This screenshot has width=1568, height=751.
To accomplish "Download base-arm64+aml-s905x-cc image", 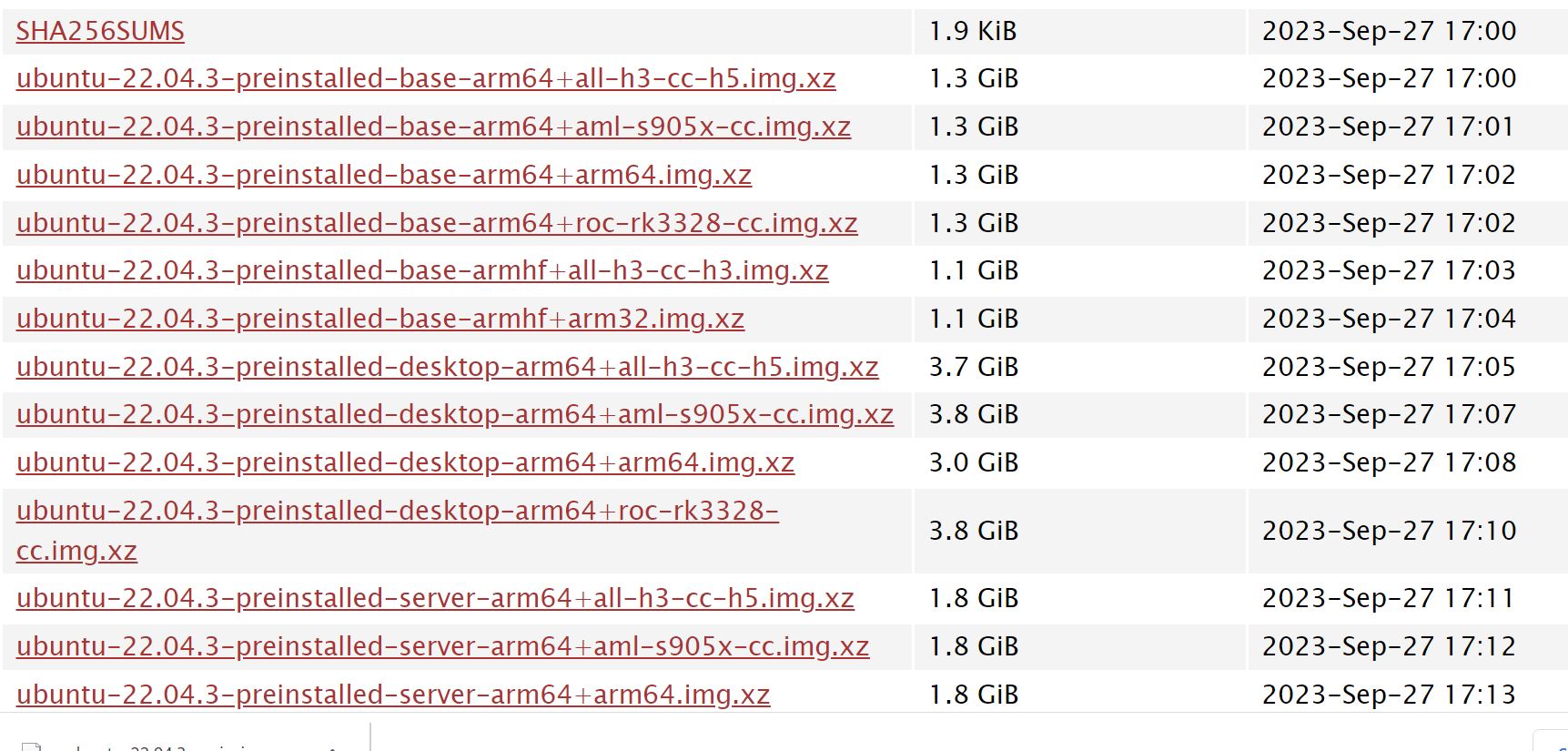I will [x=433, y=127].
